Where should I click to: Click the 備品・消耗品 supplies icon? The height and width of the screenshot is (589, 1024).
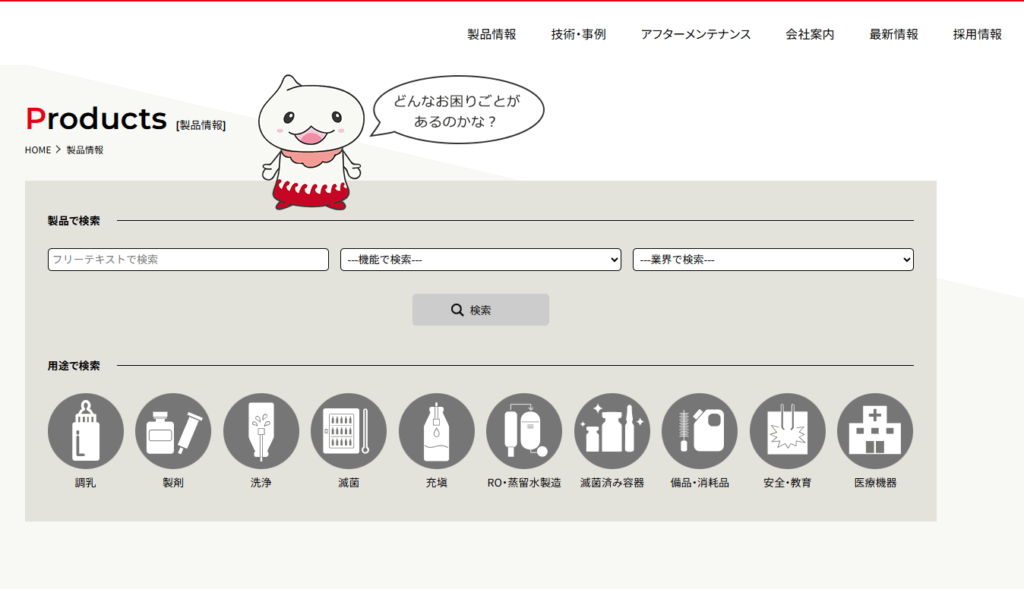pyautogui.click(x=700, y=431)
